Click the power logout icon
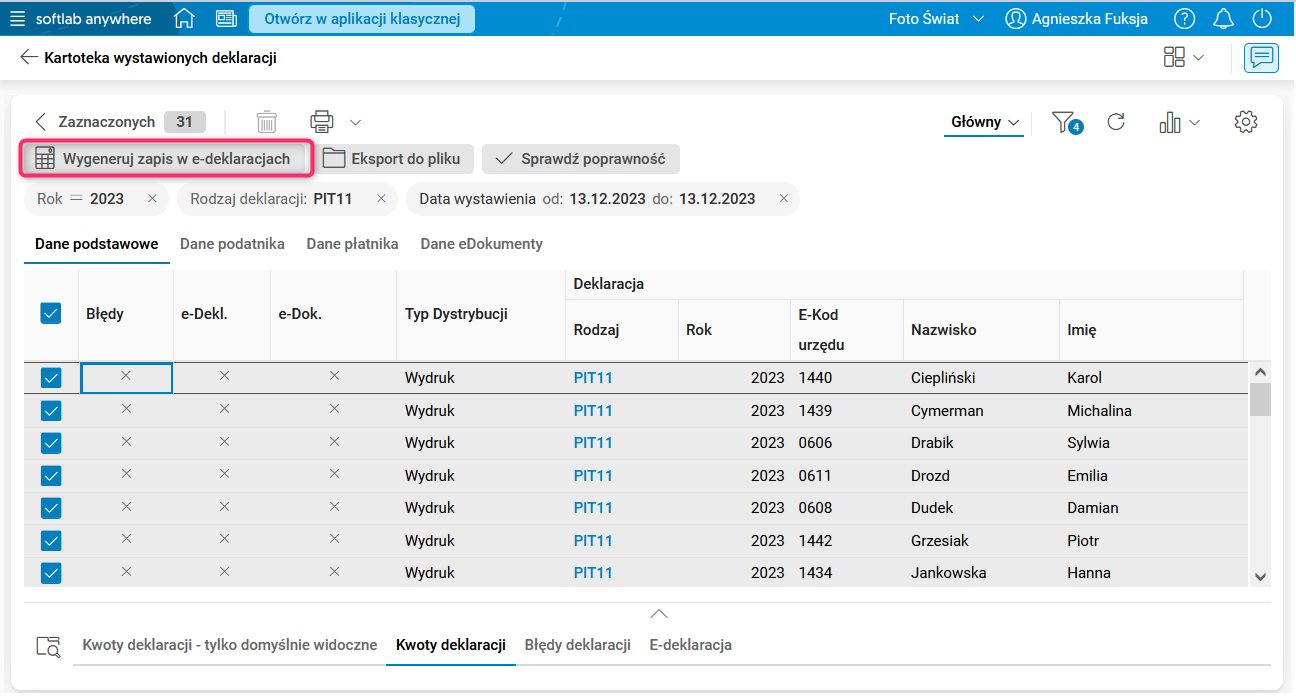 [x=1262, y=19]
